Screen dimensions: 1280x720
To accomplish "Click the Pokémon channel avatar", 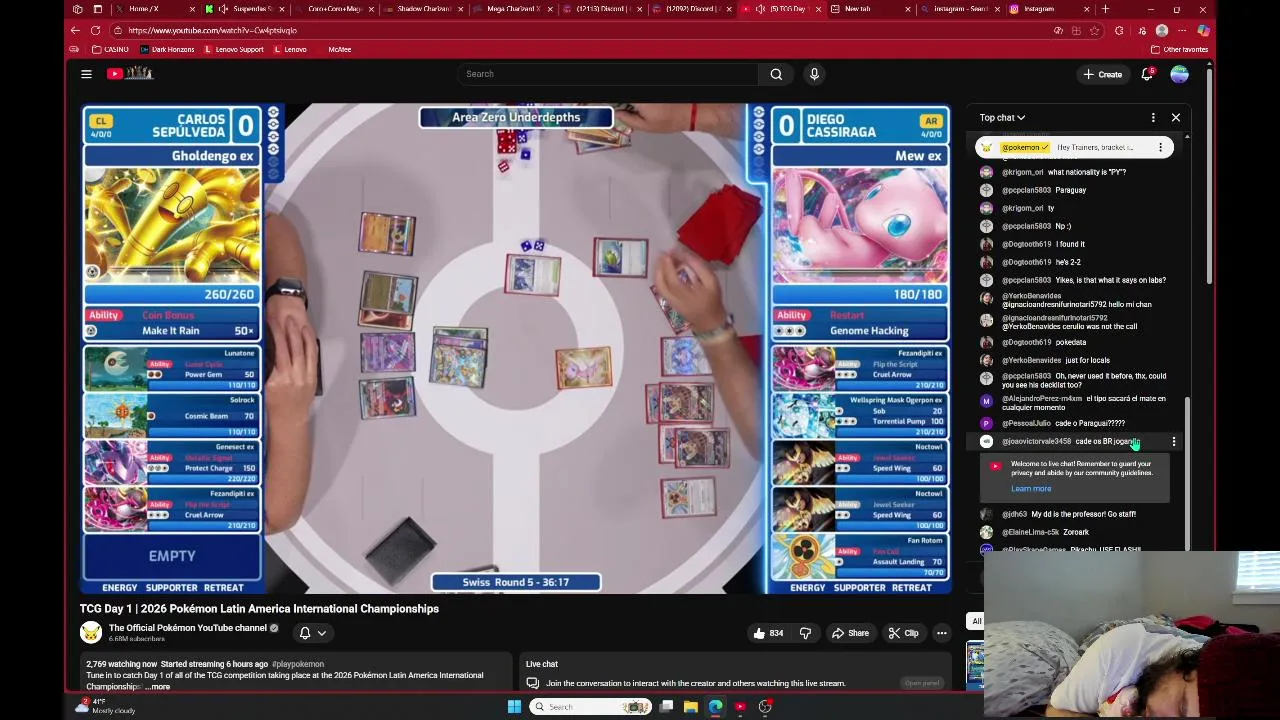I will [x=91, y=632].
